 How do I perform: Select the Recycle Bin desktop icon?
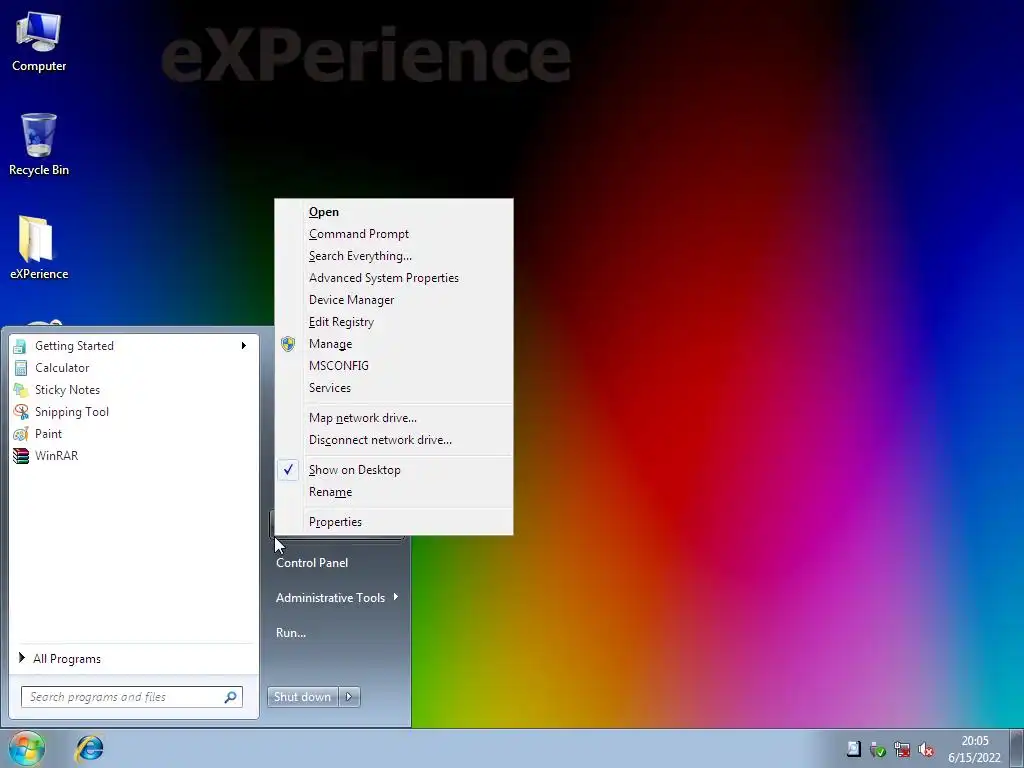pos(39,145)
